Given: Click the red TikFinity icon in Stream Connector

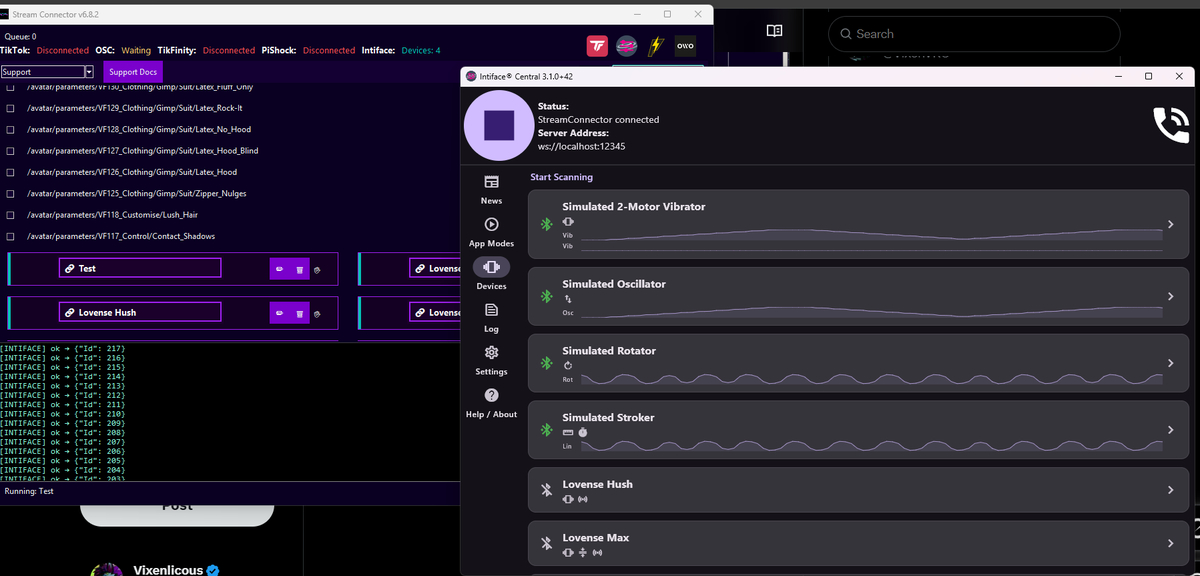Looking at the screenshot, I should point(597,46).
